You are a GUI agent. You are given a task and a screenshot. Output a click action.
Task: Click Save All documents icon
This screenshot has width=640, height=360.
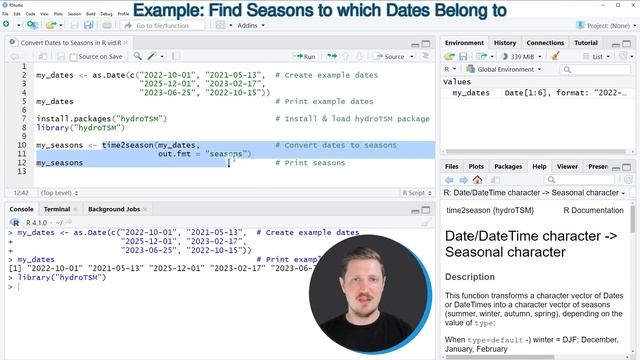coord(89,25)
